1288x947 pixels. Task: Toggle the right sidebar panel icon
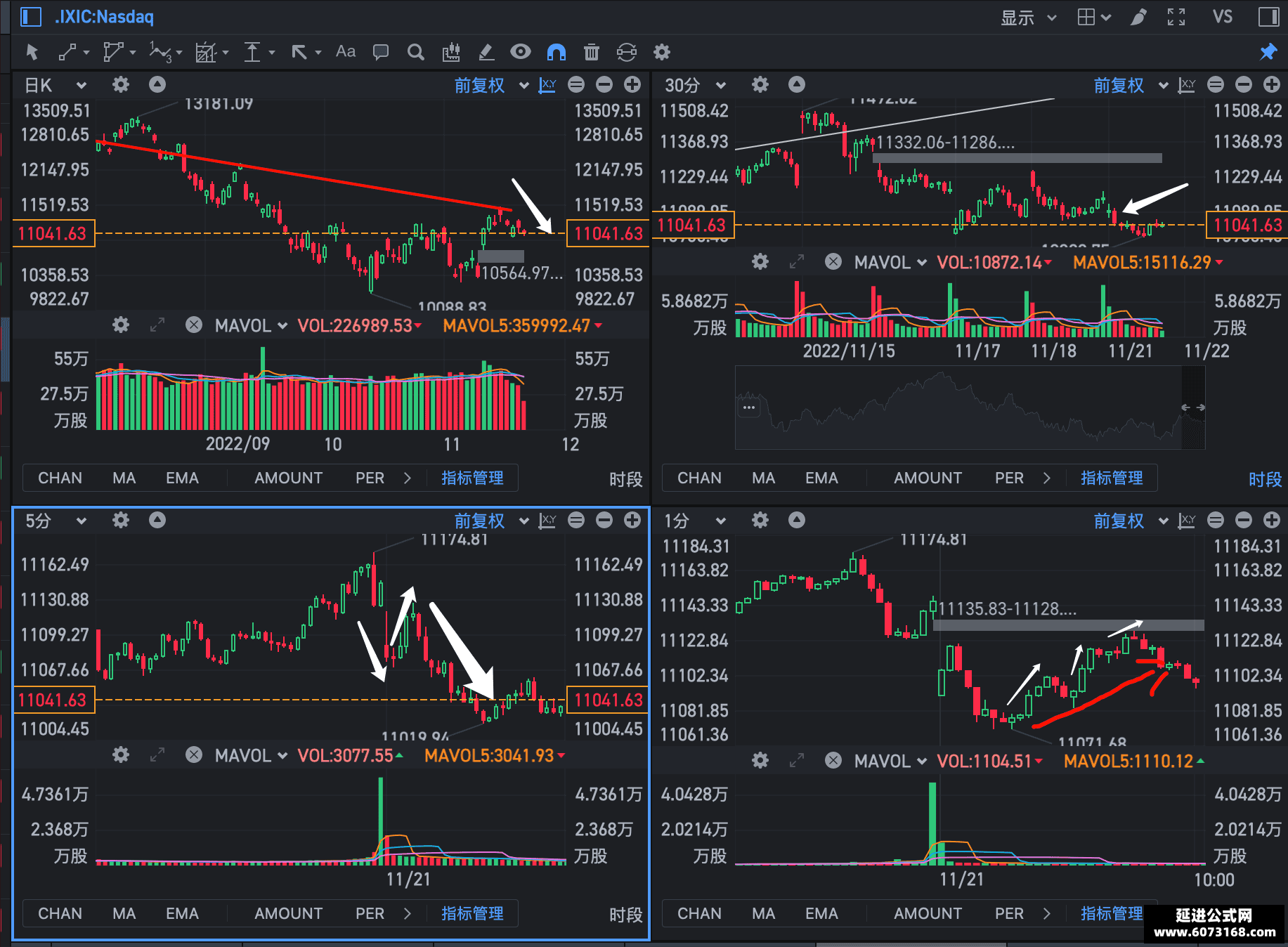(x=1269, y=17)
